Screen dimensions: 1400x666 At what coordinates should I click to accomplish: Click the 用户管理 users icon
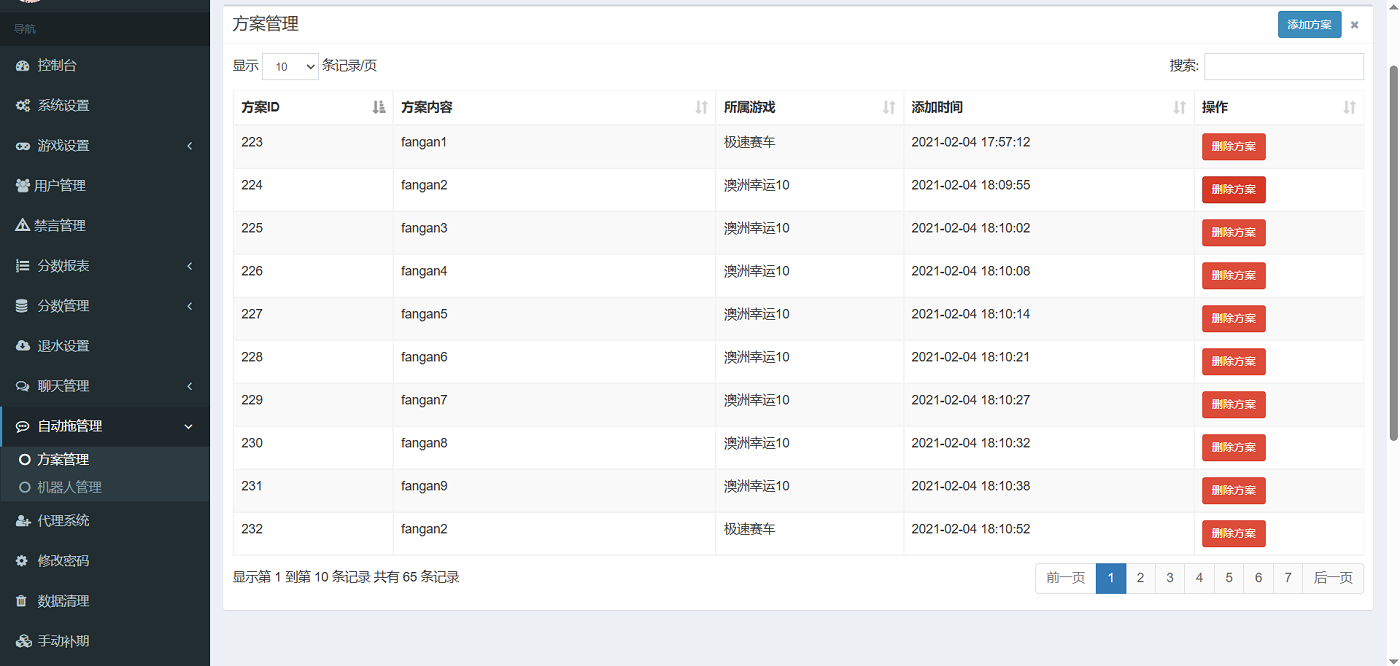click(x=23, y=186)
